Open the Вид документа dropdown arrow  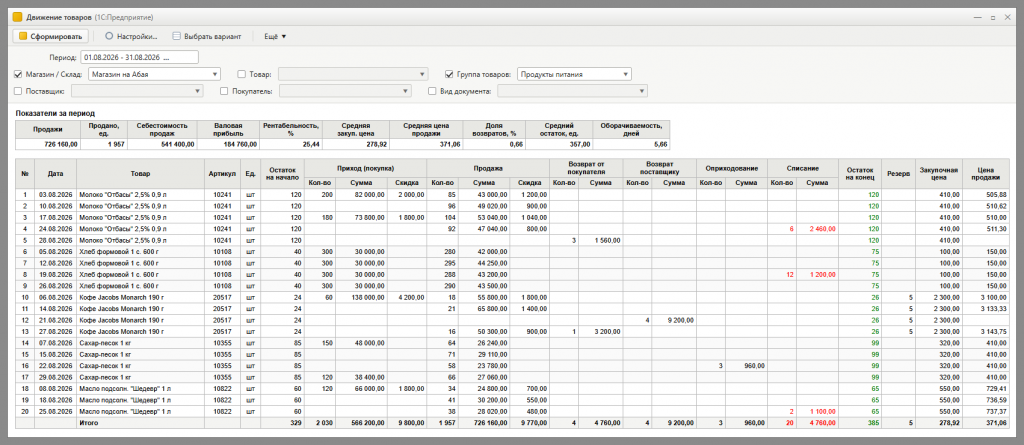[x=642, y=91]
